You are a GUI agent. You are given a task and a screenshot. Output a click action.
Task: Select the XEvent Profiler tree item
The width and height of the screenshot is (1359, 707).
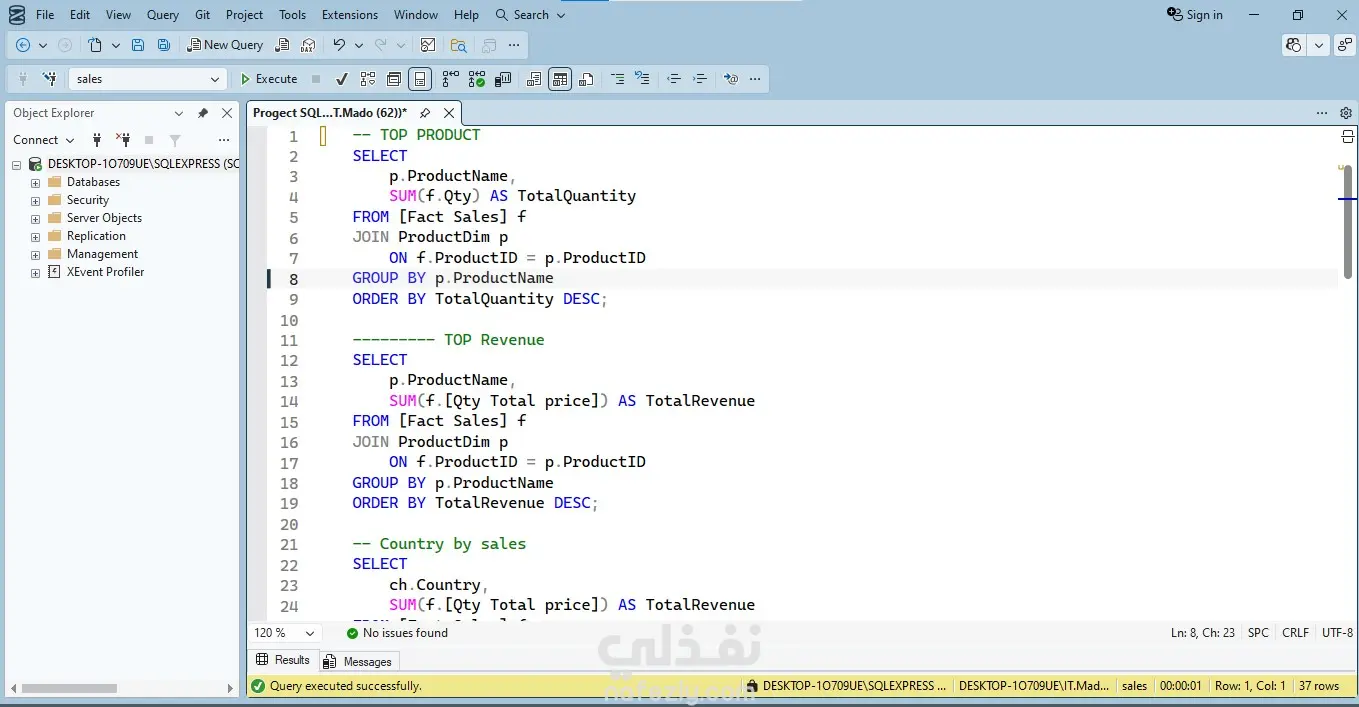[105, 272]
